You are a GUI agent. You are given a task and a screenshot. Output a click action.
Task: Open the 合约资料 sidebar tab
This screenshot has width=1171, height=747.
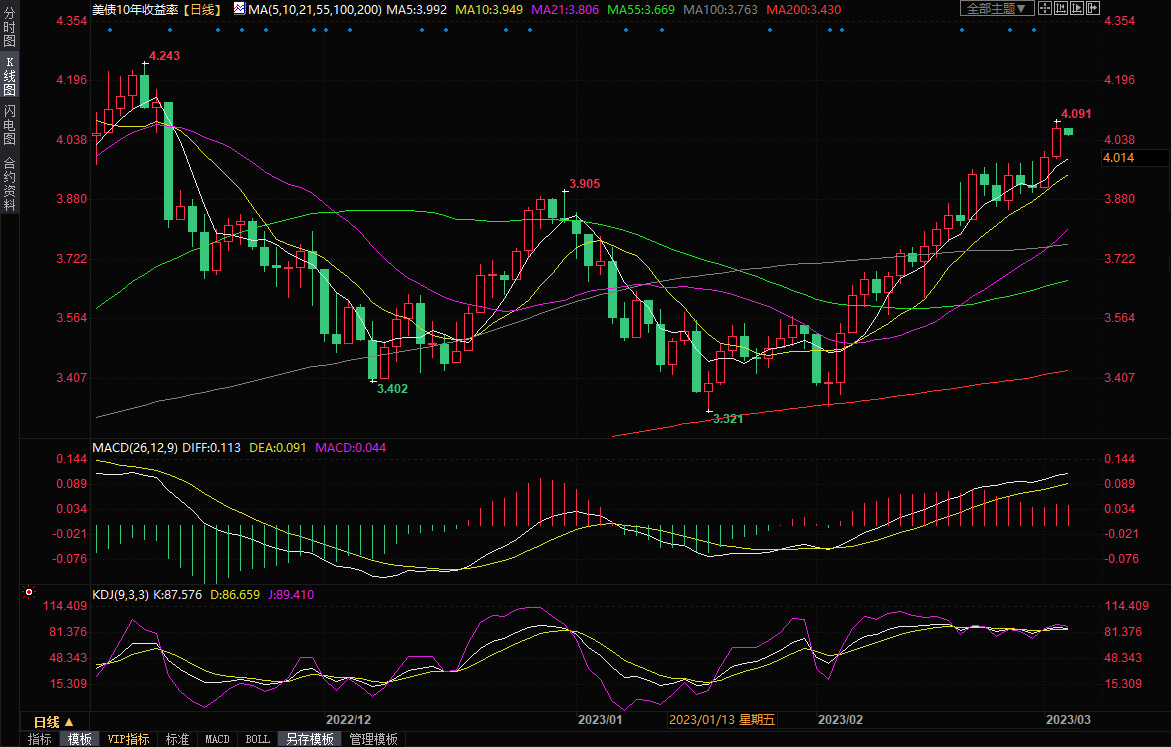[x=10, y=183]
